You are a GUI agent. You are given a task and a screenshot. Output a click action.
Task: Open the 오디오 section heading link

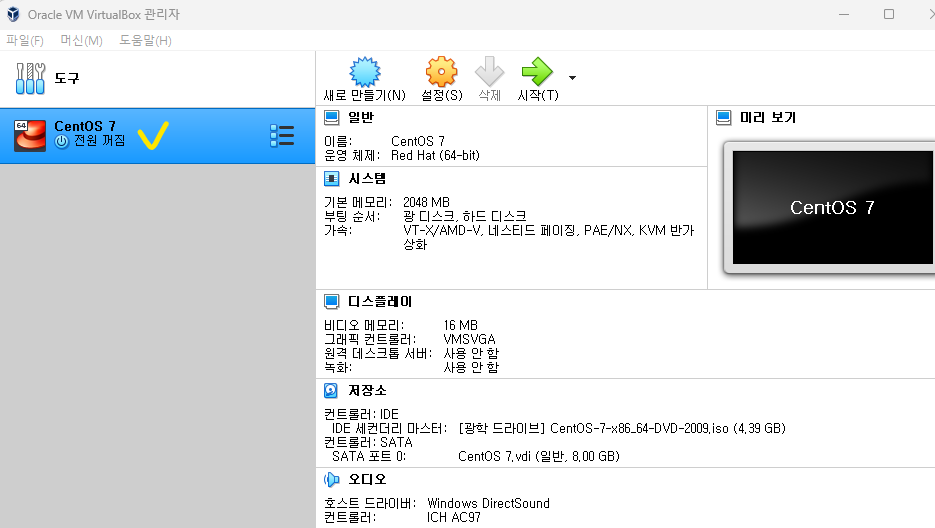367,480
